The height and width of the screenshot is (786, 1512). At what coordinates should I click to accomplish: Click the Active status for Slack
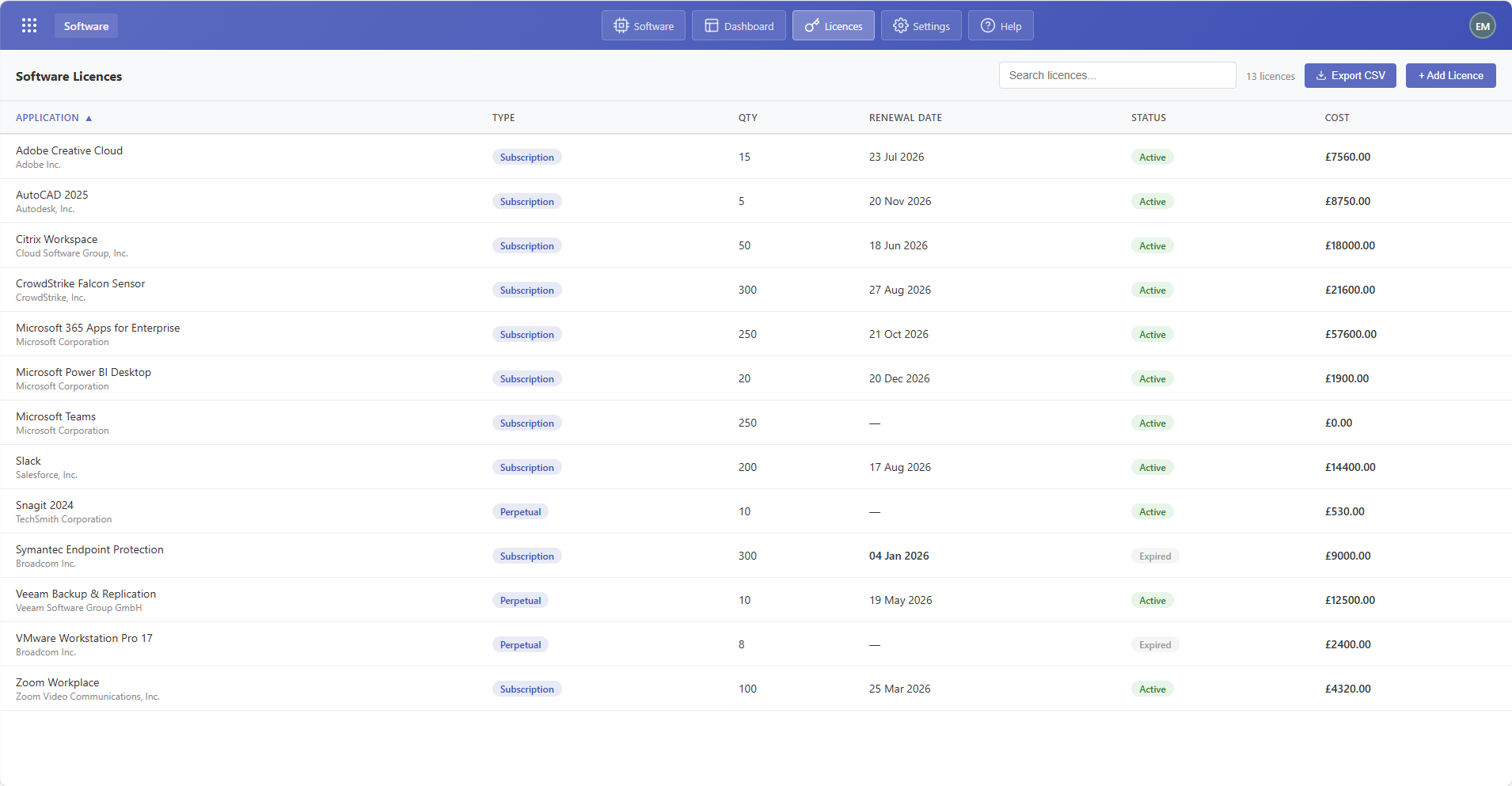1153,467
